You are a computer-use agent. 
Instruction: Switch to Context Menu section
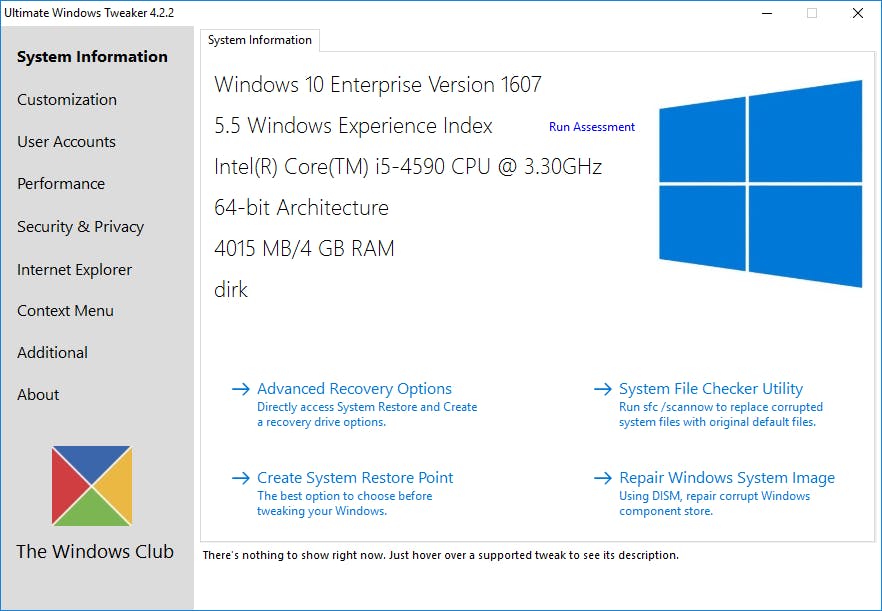[x=65, y=311]
